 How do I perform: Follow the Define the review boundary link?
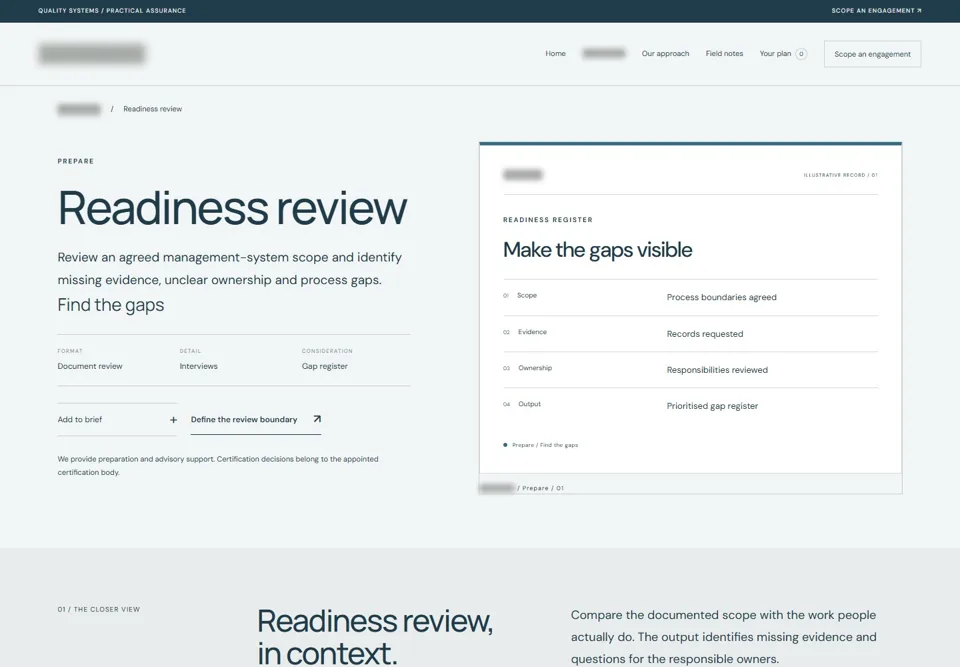256,420
